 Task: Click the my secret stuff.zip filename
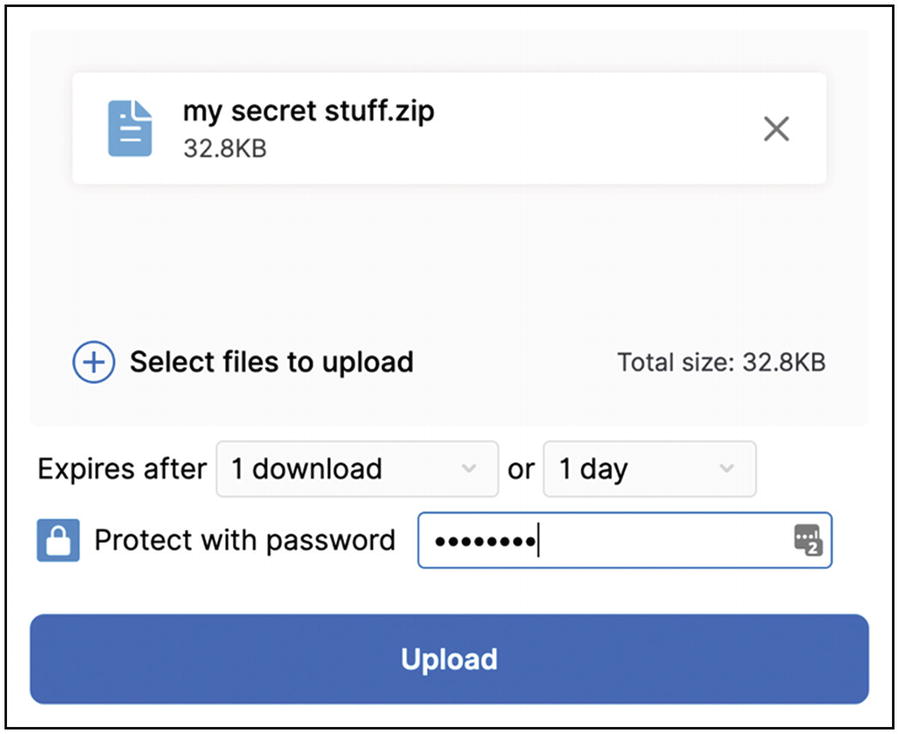point(308,111)
